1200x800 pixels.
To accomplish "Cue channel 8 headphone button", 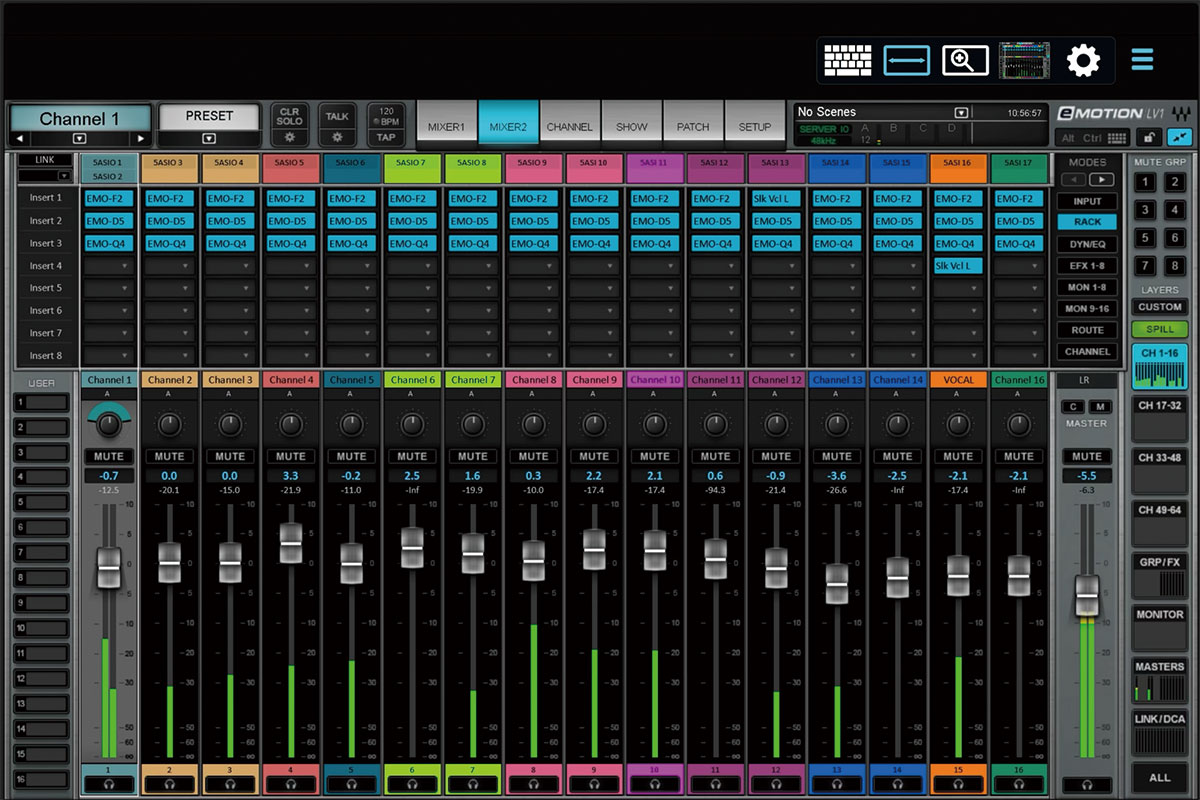I will (534, 785).
